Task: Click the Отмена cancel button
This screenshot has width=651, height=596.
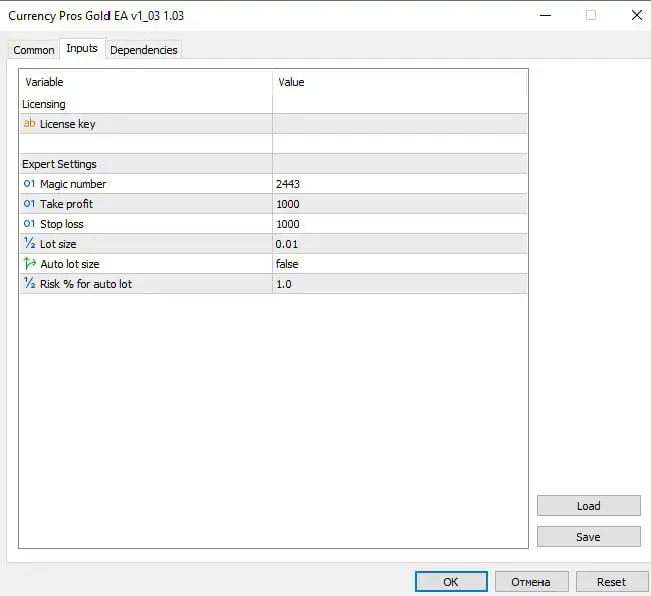Action: click(531, 581)
